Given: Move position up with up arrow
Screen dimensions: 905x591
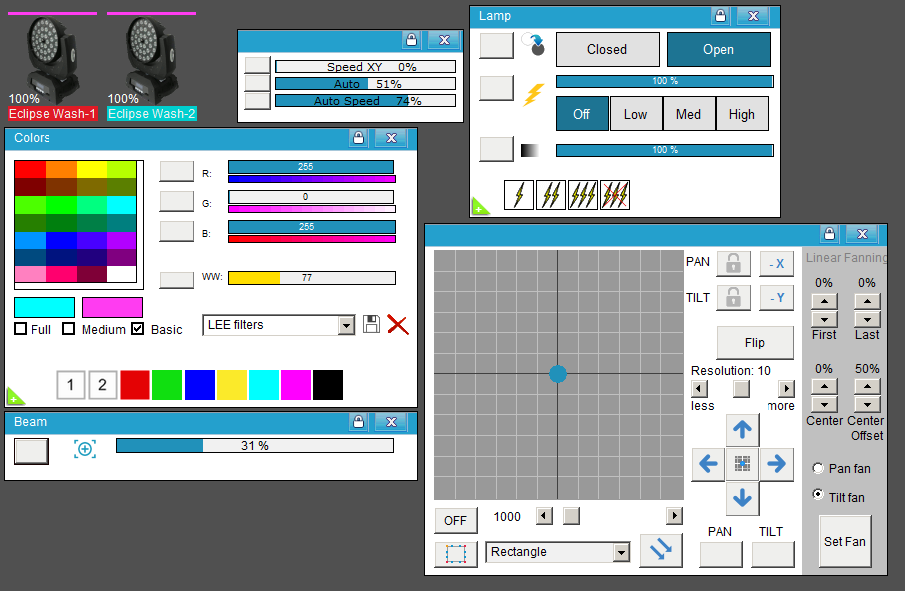Looking at the screenshot, I should [x=742, y=429].
